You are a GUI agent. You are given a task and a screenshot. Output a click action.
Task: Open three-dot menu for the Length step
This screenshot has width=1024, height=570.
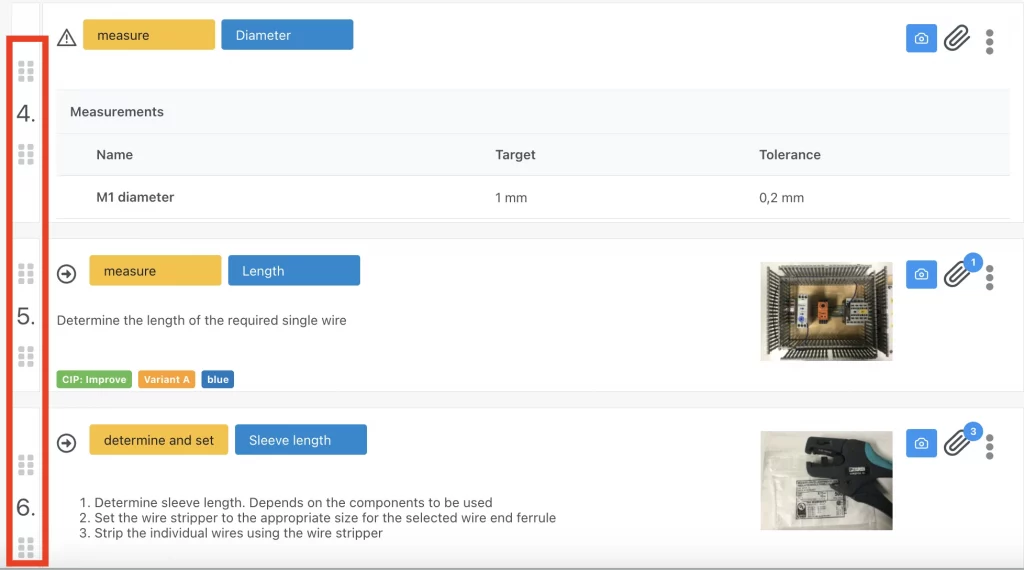coord(989,277)
